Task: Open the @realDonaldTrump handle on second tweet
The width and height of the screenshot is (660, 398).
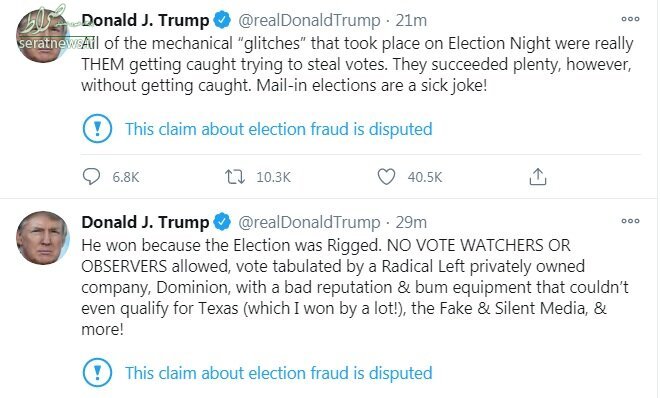Action: (309, 222)
